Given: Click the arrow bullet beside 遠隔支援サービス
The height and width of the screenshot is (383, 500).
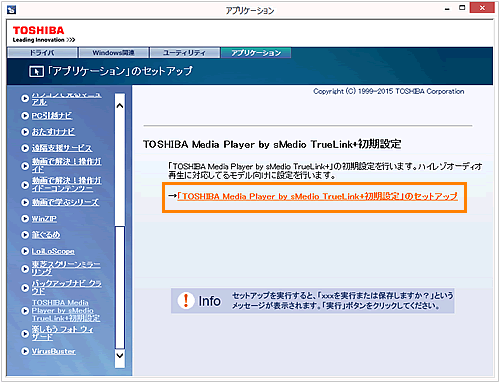Looking at the screenshot, I should click(25, 148).
